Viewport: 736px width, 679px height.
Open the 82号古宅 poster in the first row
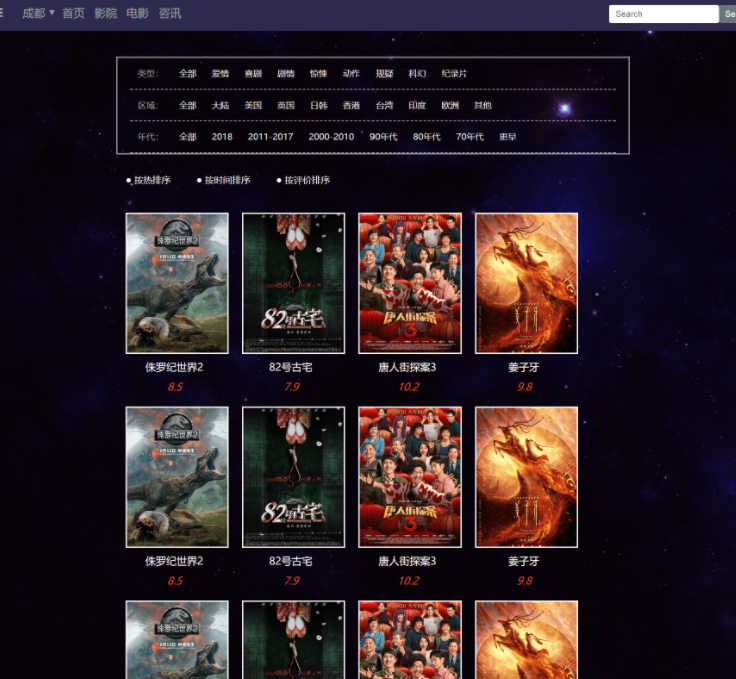tap(293, 283)
